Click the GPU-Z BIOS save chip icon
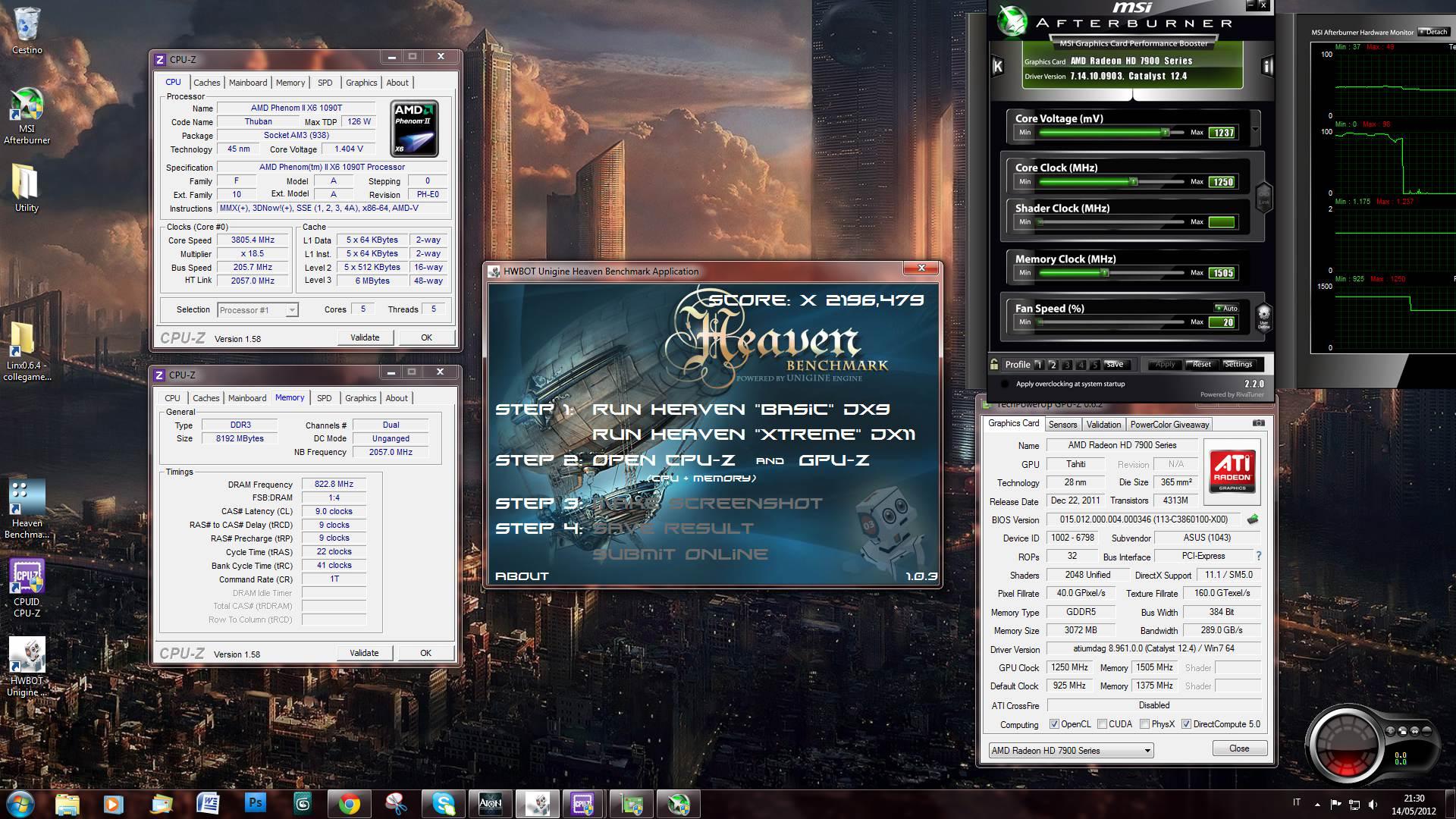The width and height of the screenshot is (1456, 819). coord(1253,519)
